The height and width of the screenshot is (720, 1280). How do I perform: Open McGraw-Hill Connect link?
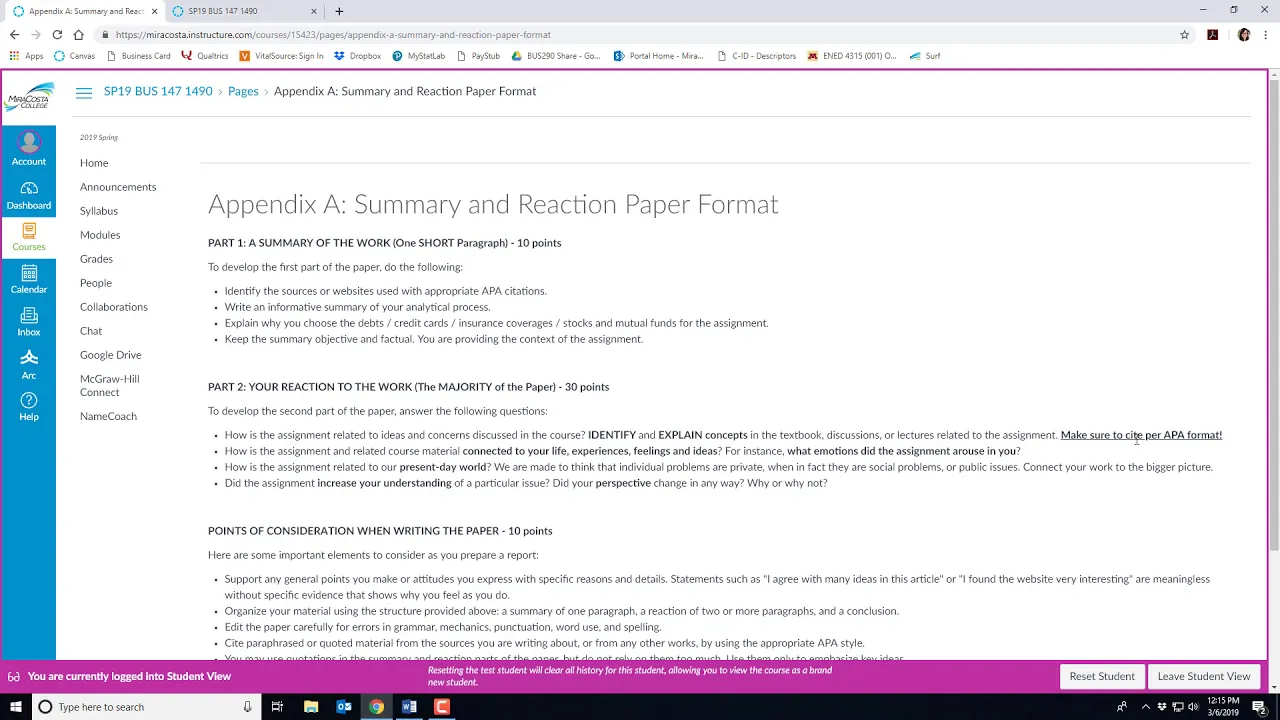click(x=110, y=385)
